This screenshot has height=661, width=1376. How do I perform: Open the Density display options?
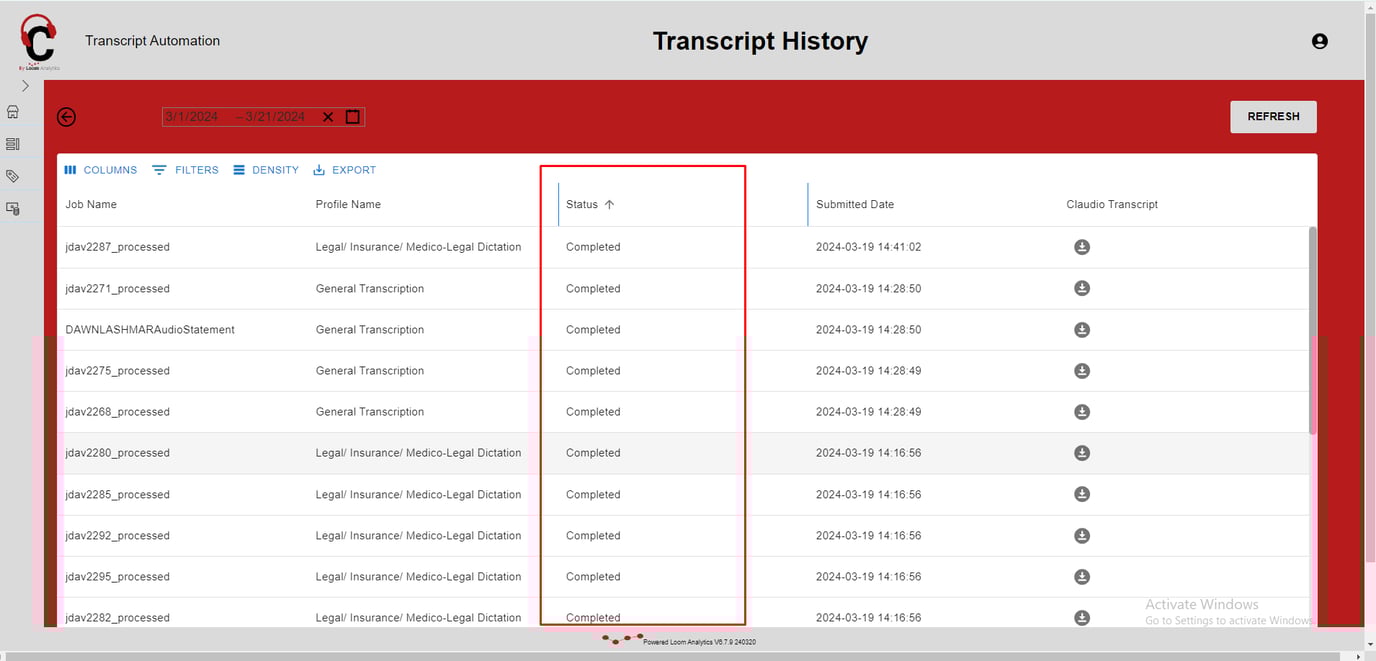(266, 169)
